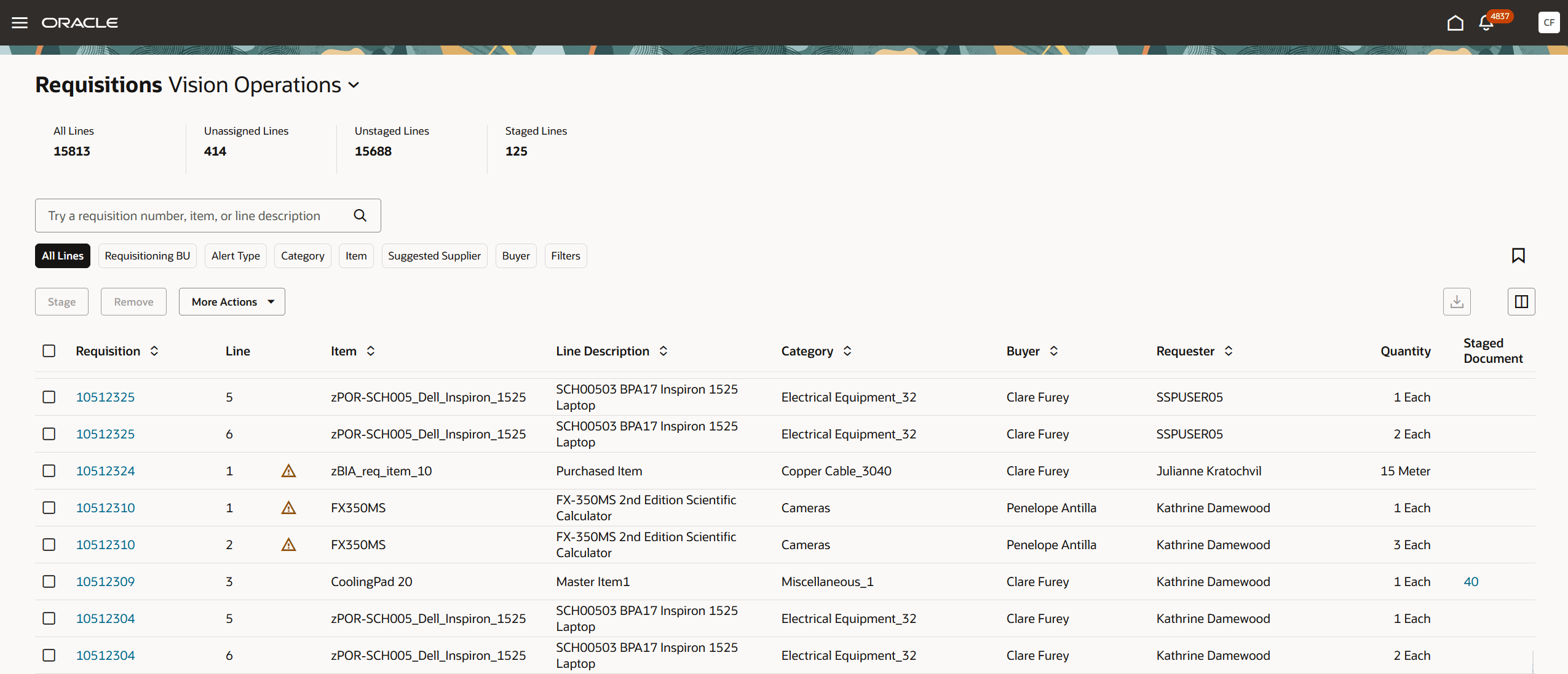Click the search magnifier icon
1568x674 pixels.
pos(360,215)
